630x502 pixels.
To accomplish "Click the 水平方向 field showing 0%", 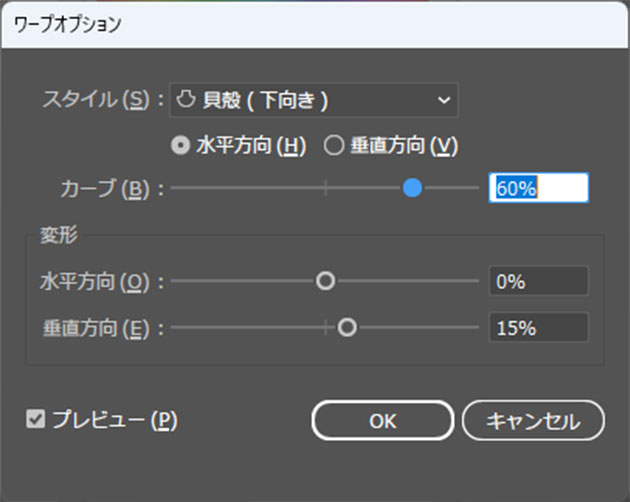I will click(x=538, y=282).
